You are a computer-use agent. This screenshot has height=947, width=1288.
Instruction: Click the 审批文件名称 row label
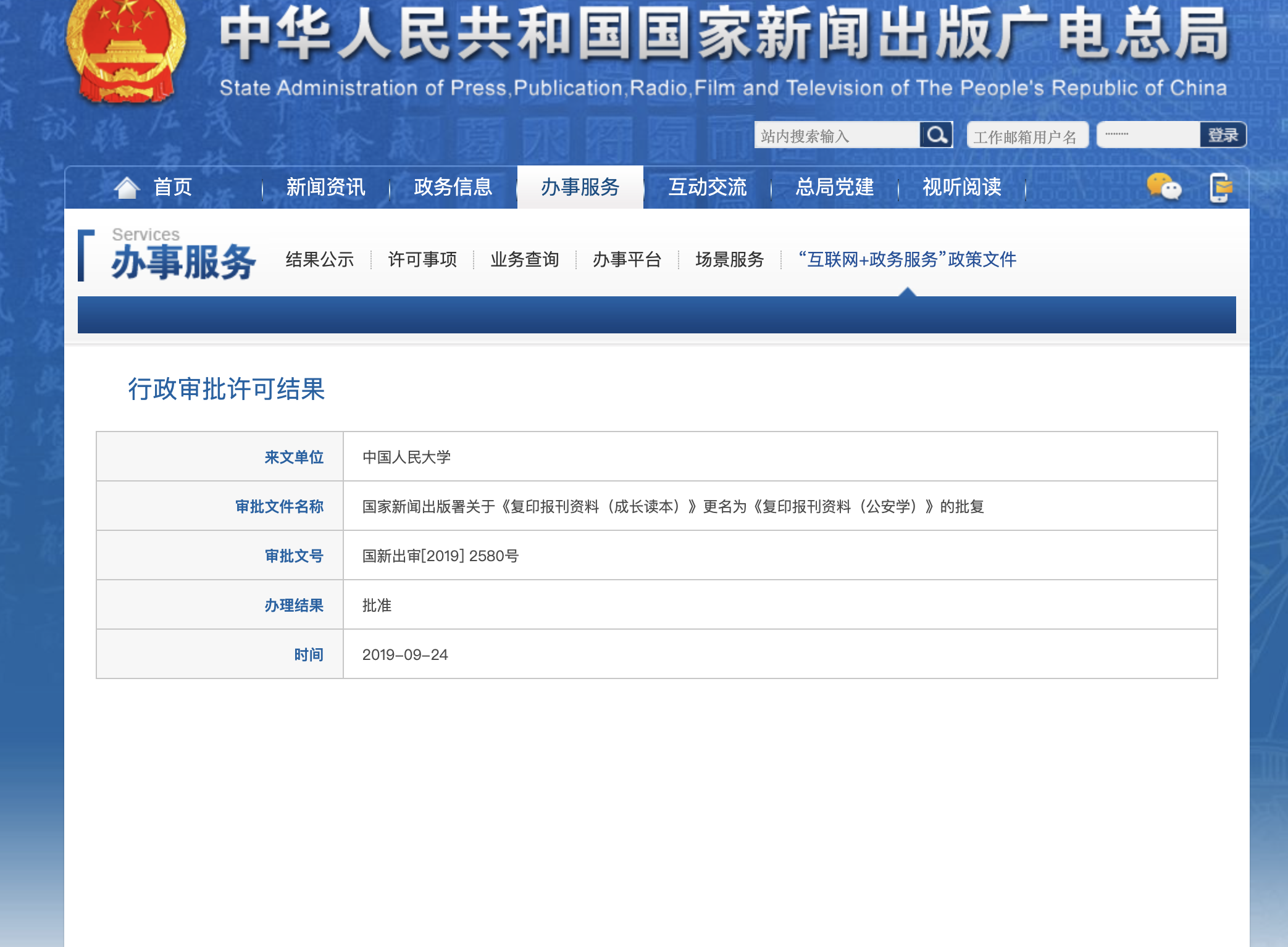(x=279, y=506)
